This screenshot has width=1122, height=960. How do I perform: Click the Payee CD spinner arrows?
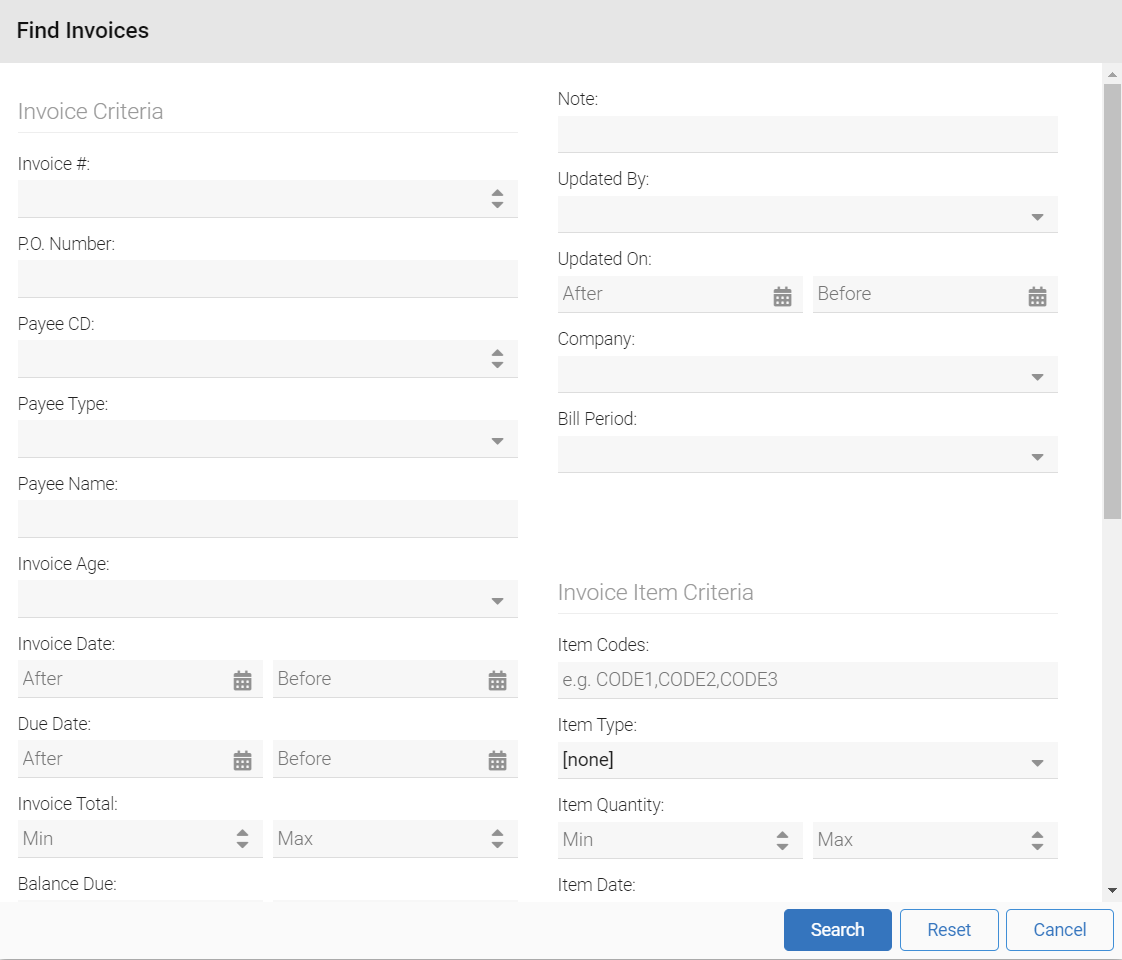497,358
